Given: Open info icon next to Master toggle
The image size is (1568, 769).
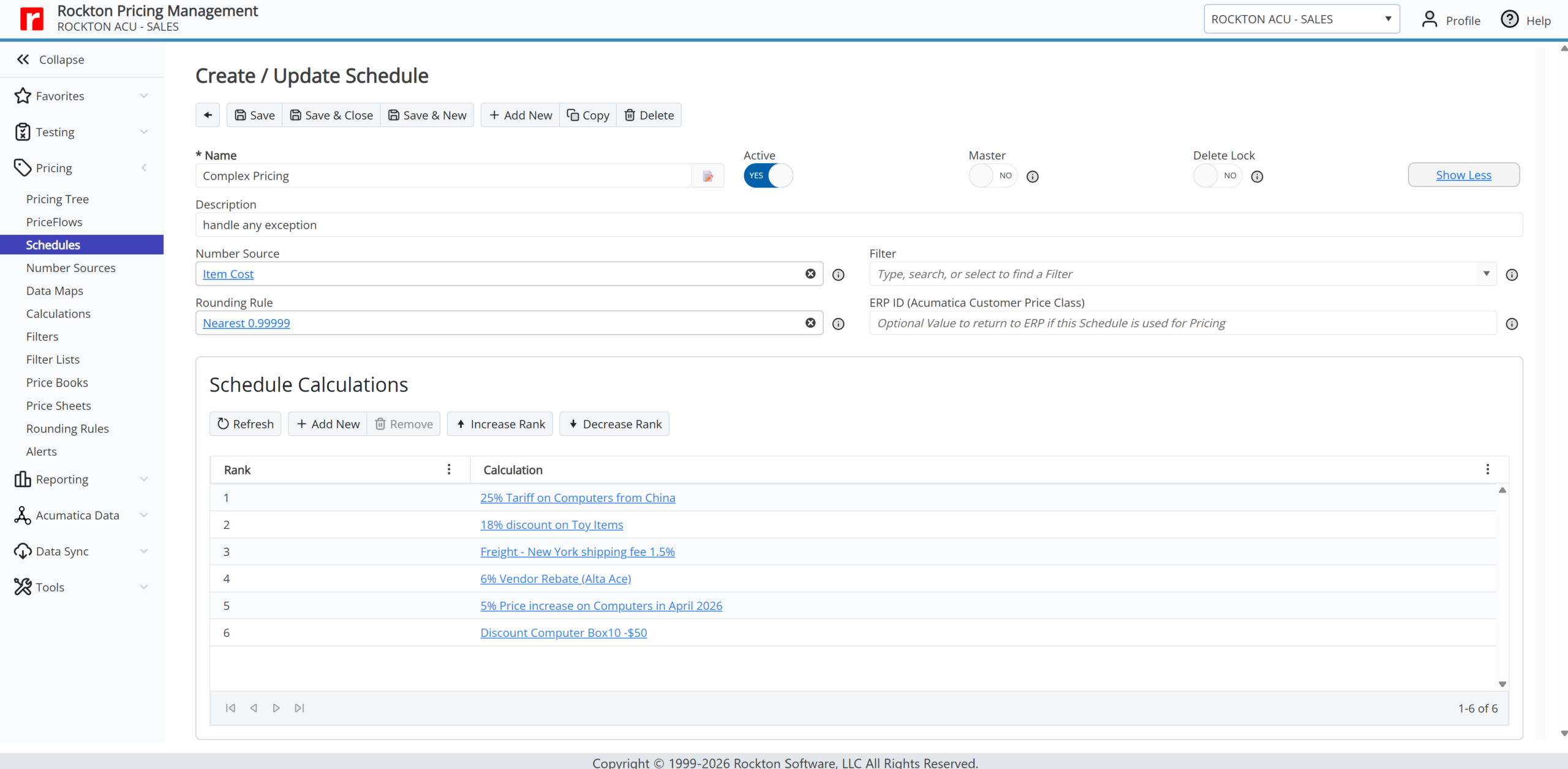Looking at the screenshot, I should (x=1033, y=176).
